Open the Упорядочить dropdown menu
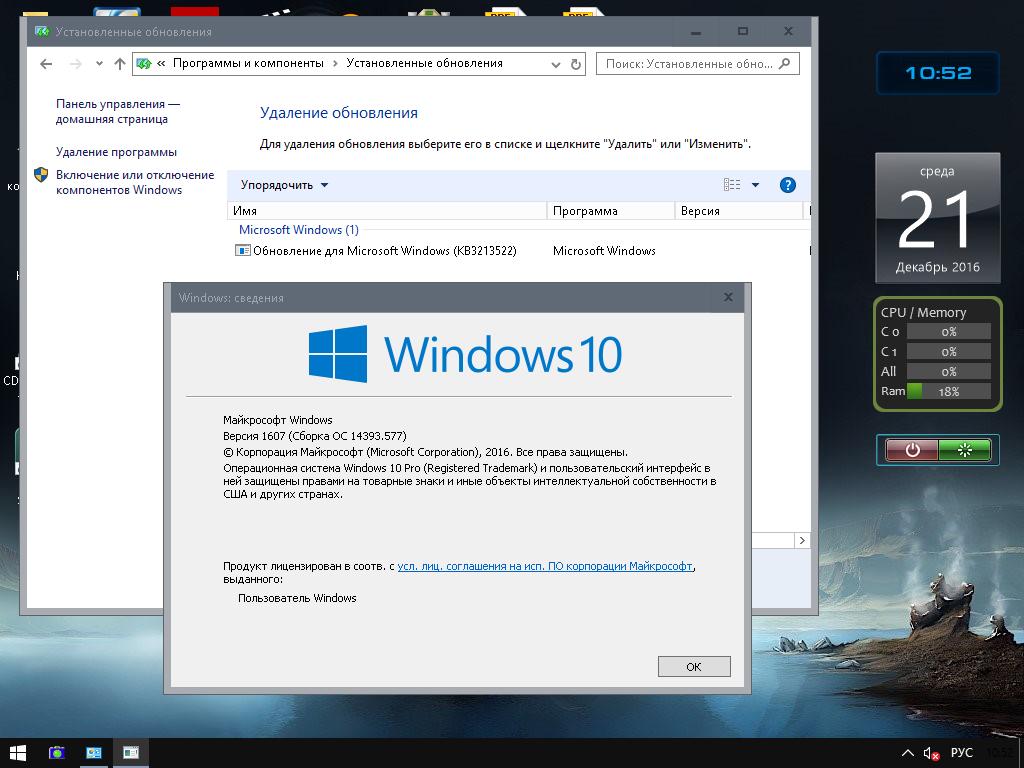The width and height of the screenshot is (1024, 768). (x=284, y=185)
